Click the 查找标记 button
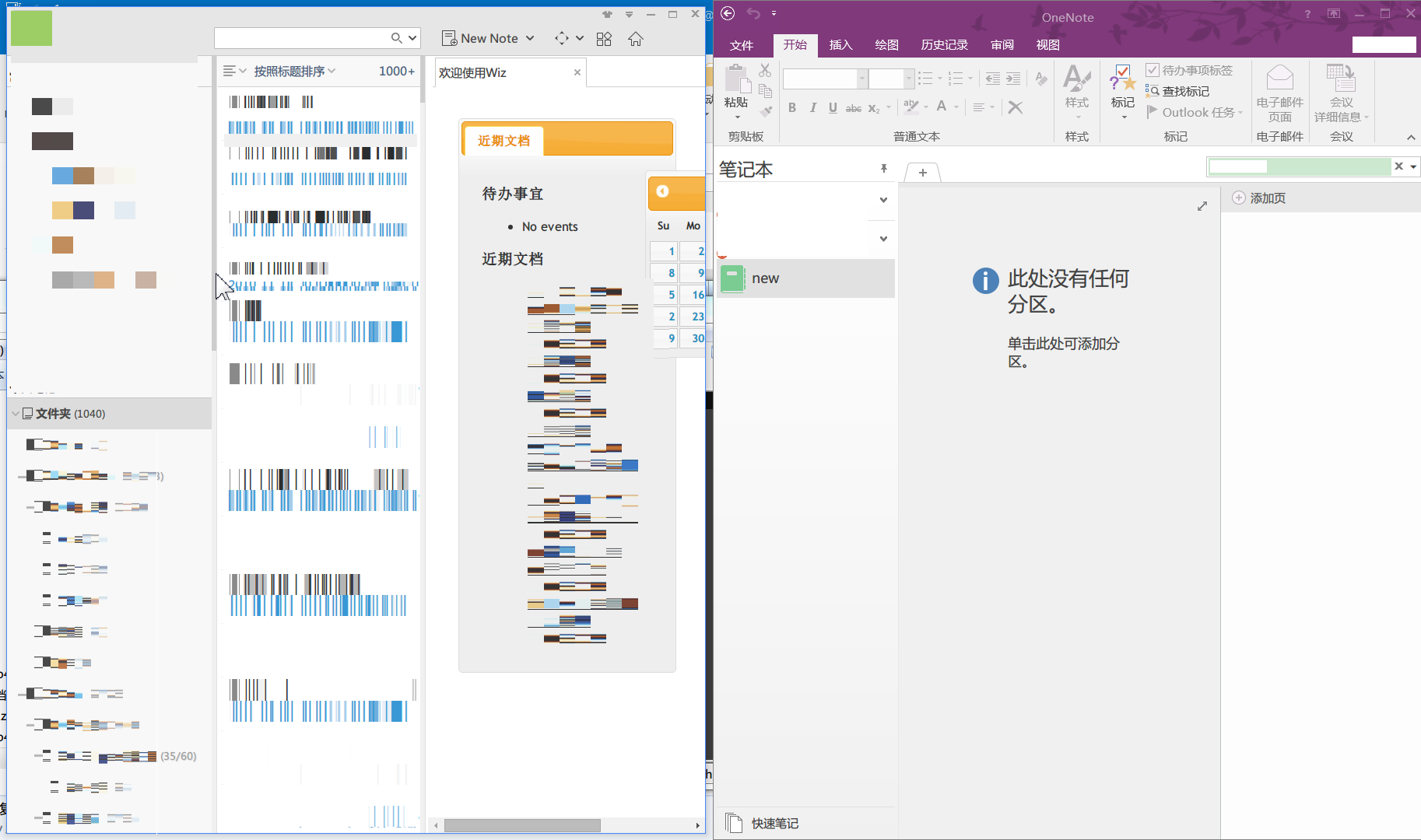 (1177, 91)
